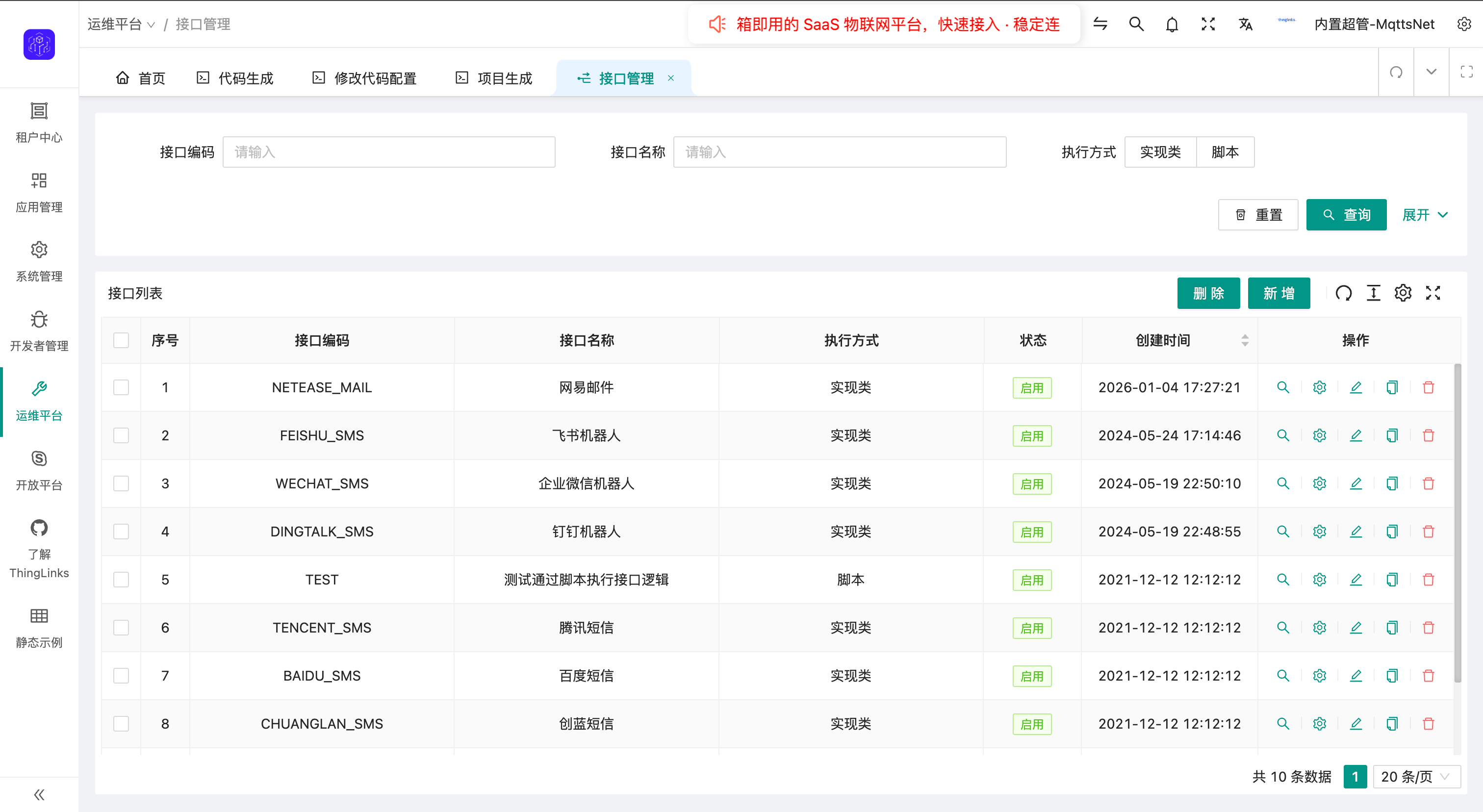
Task: Toggle fullscreen from the header icon
Action: coord(1208,24)
